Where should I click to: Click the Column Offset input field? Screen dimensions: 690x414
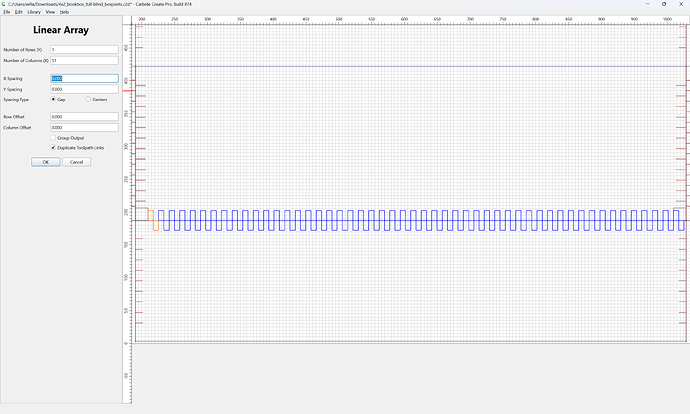84,128
